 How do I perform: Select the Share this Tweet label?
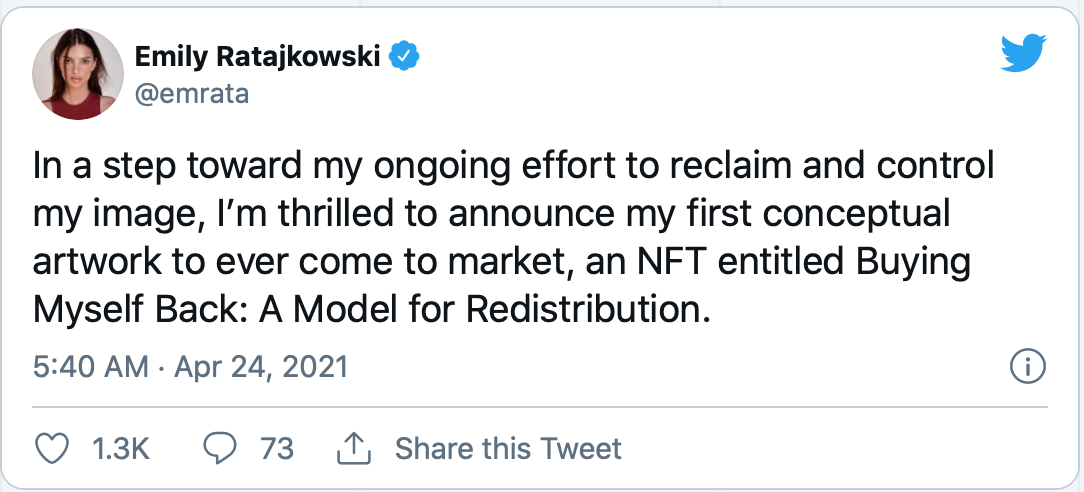pyautogui.click(x=508, y=448)
